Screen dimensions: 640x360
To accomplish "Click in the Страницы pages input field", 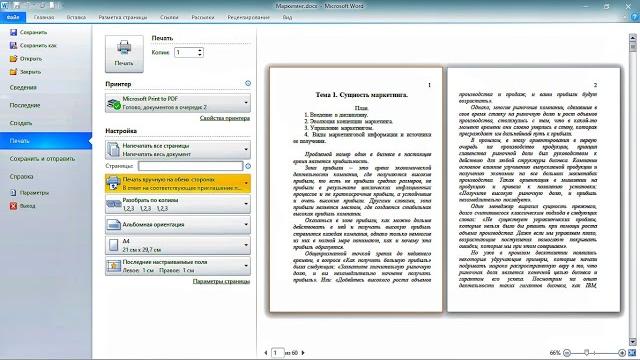I will (x=191, y=166).
